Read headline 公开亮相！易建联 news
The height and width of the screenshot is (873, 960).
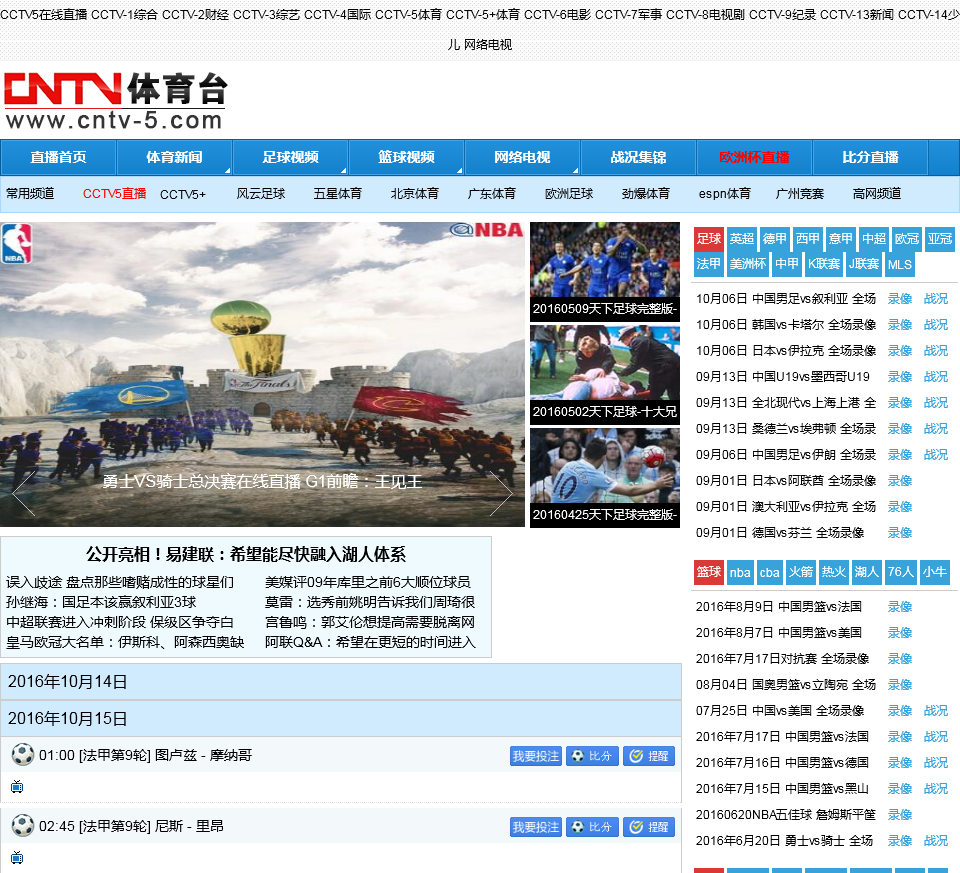point(246,555)
